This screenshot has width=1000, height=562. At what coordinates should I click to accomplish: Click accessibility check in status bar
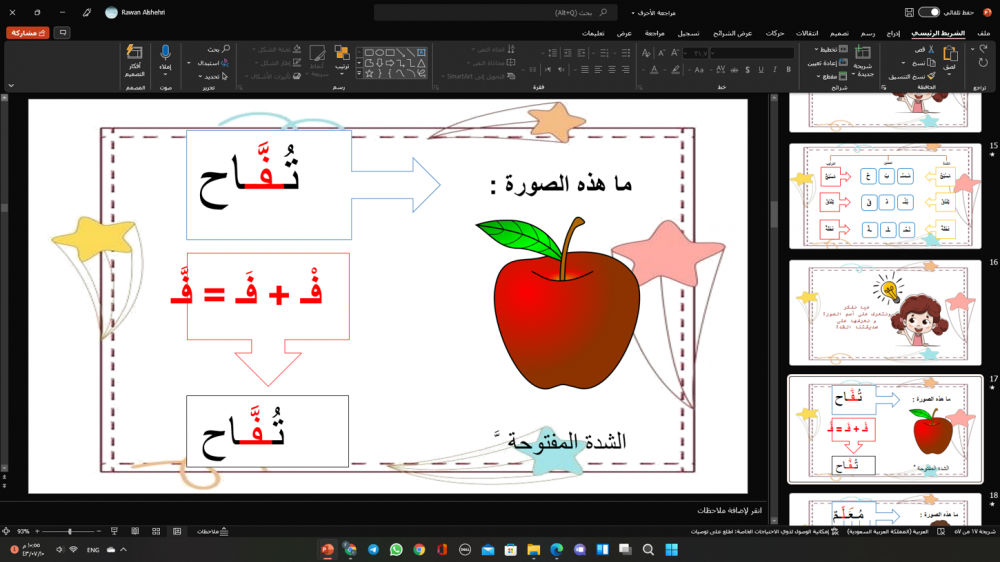(764, 531)
